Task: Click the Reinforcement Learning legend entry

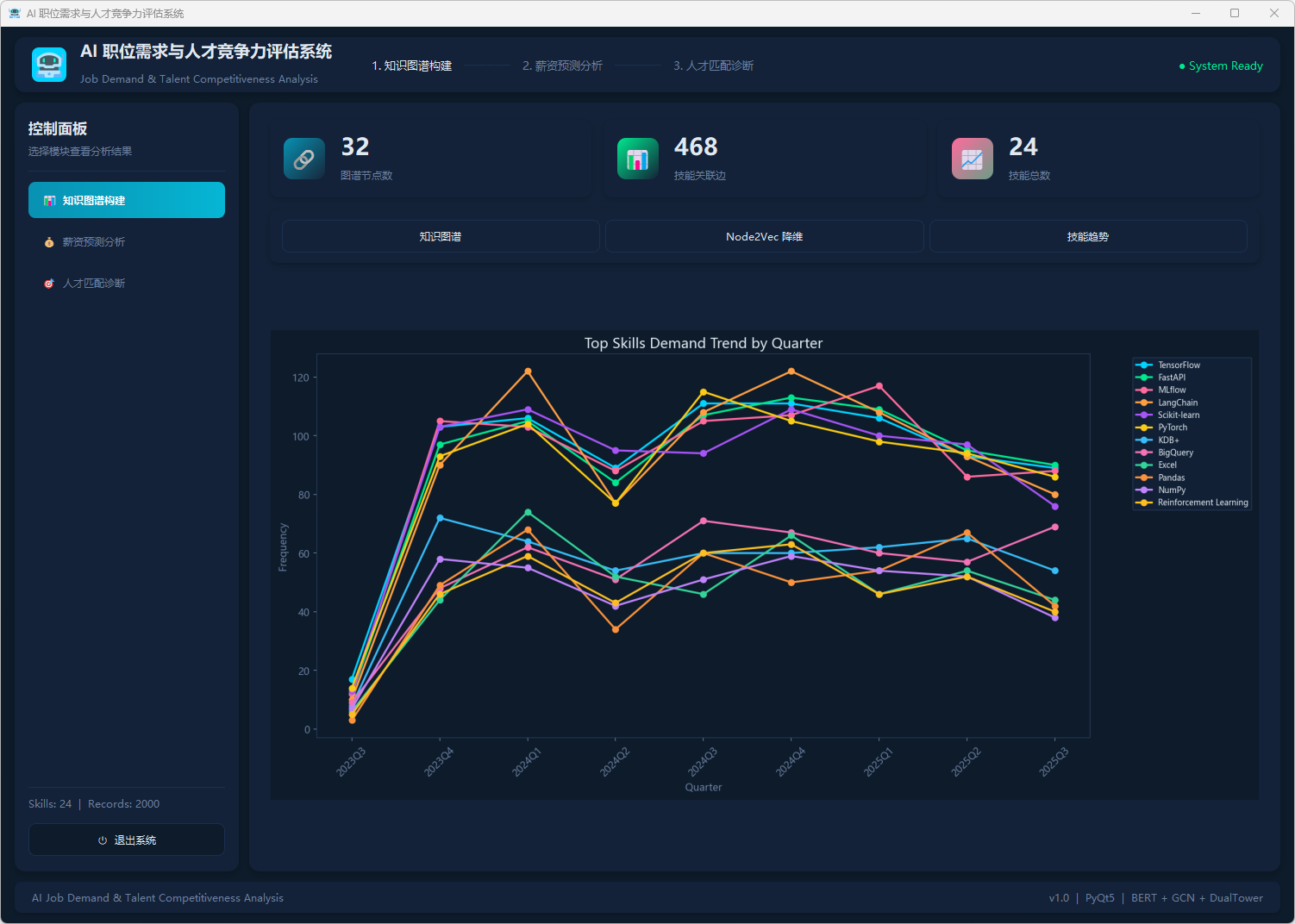Action: [1202, 503]
